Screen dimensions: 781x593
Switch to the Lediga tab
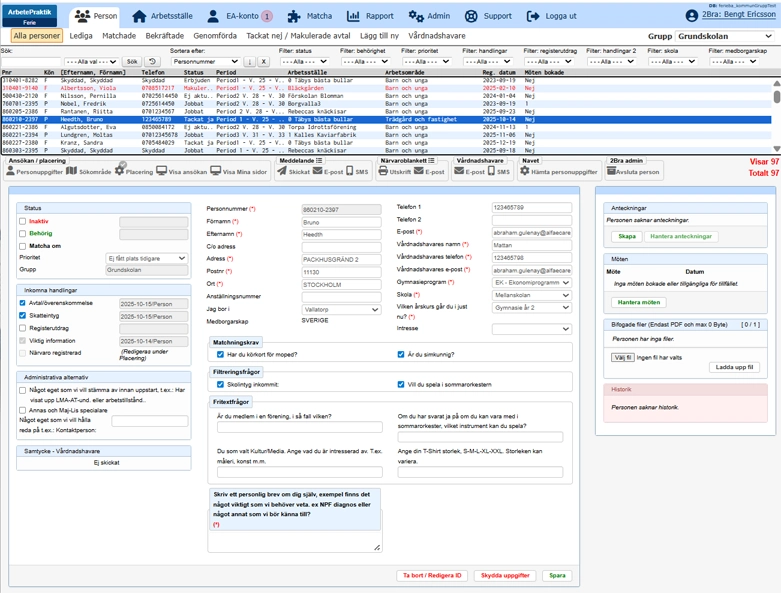coord(81,36)
